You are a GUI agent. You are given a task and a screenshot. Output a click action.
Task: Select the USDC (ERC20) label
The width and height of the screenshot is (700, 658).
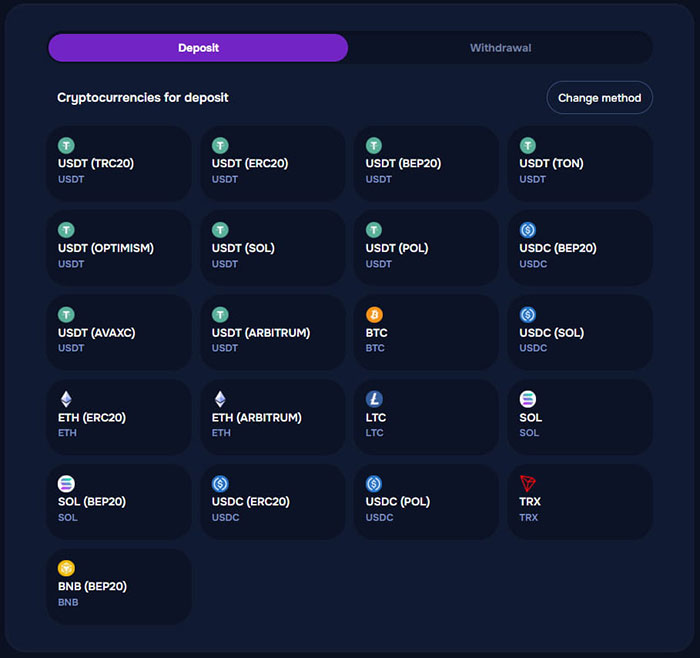[251, 502]
